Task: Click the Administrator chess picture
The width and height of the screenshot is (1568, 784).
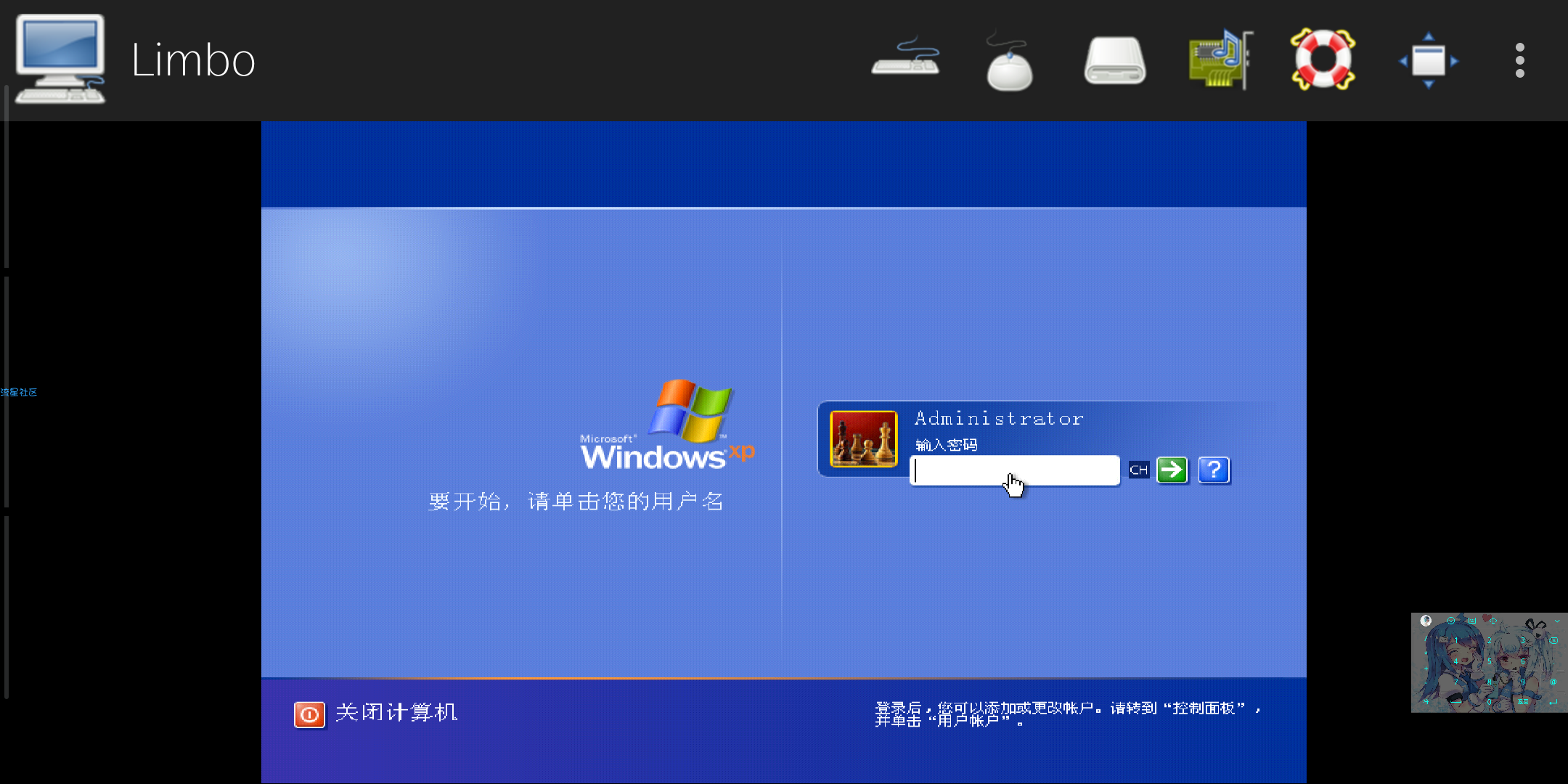Action: point(864,438)
